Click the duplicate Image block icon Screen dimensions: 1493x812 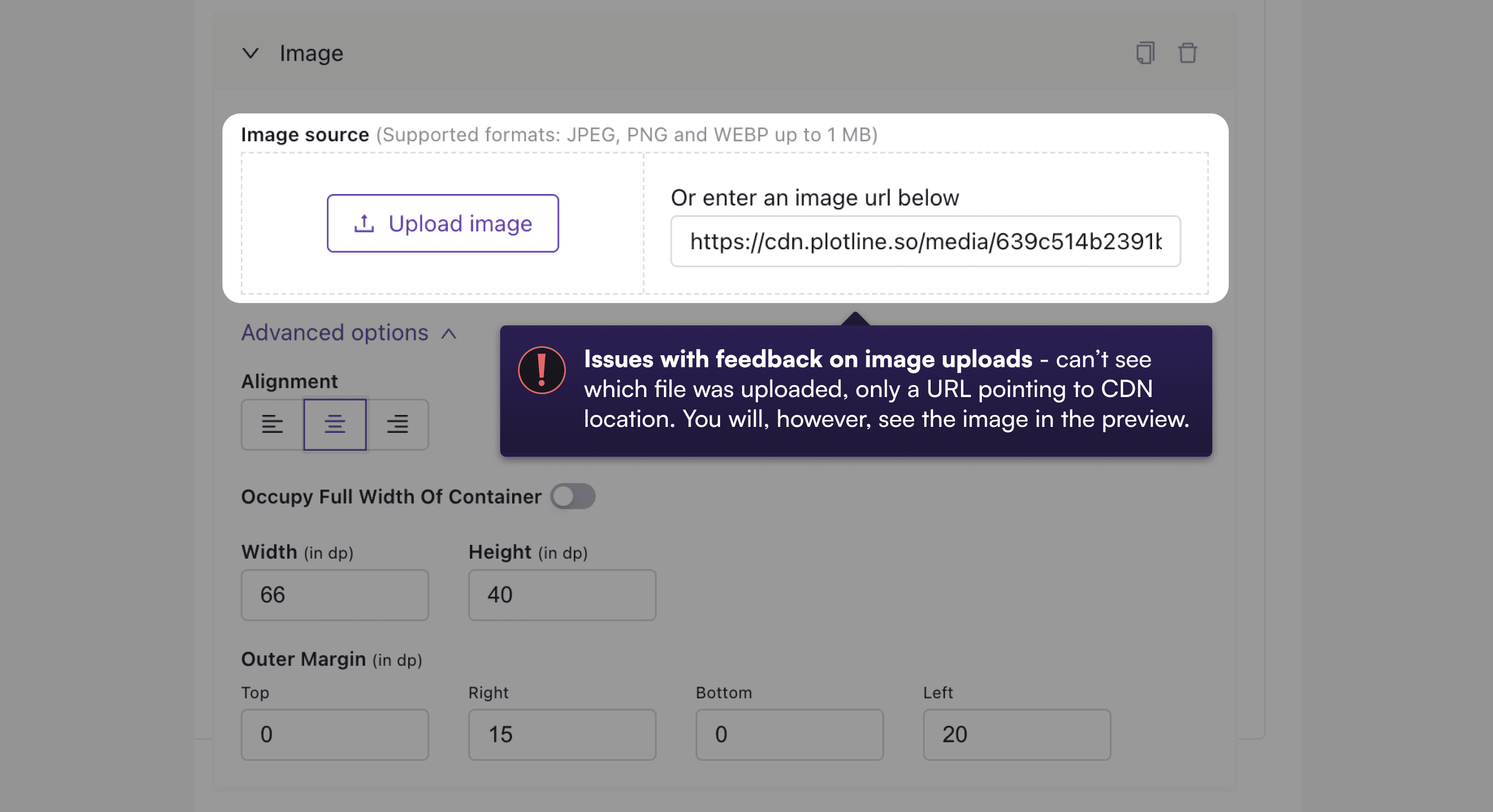click(x=1145, y=53)
